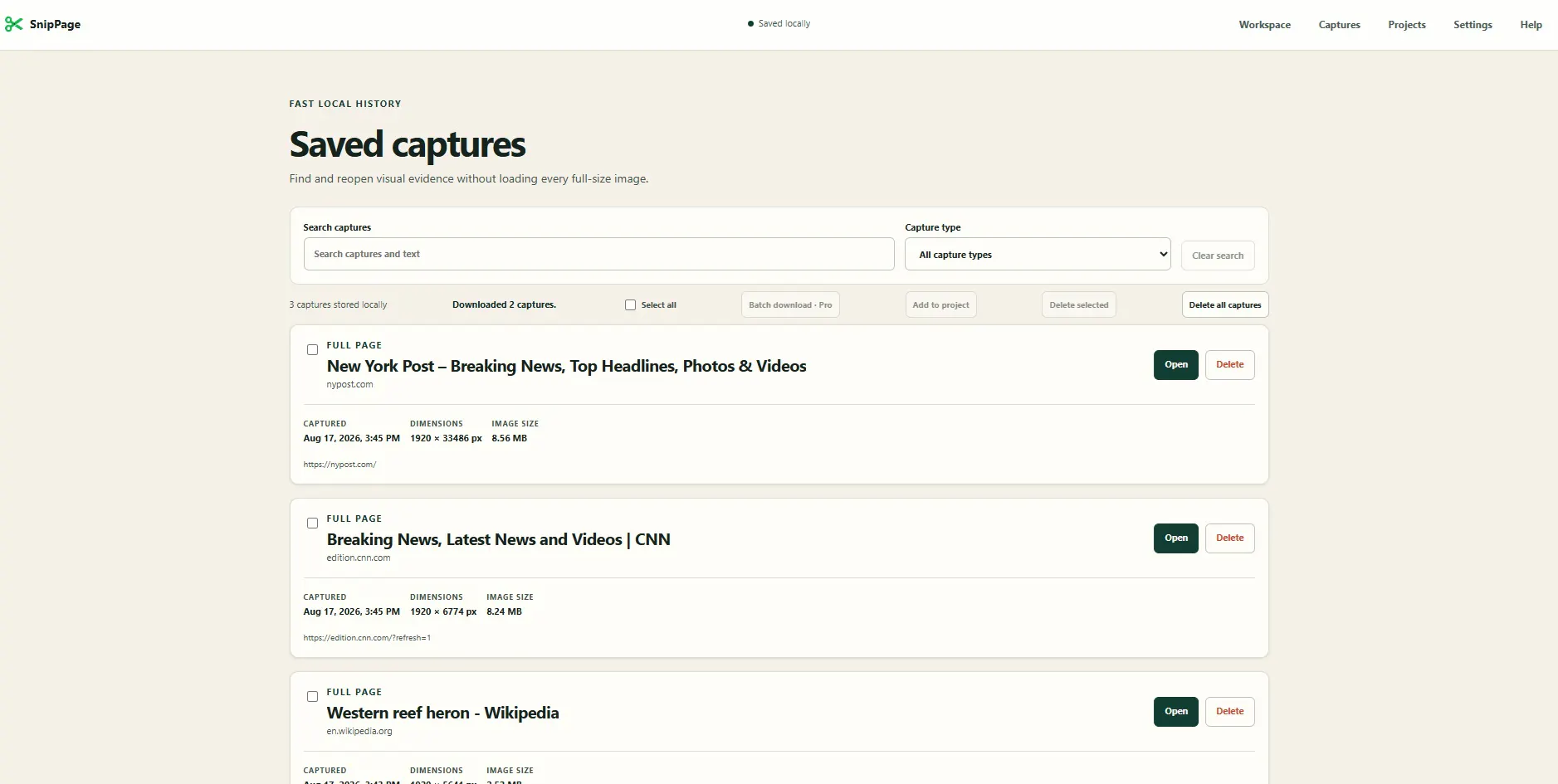Click Delete all captures button
The width and height of the screenshot is (1558, 784).
click(x=1224, y=304)
